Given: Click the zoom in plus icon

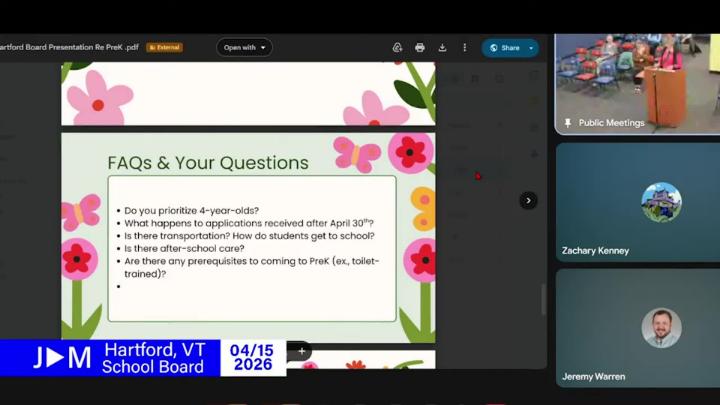Looking at the screenshot, I should pos(301,351).
